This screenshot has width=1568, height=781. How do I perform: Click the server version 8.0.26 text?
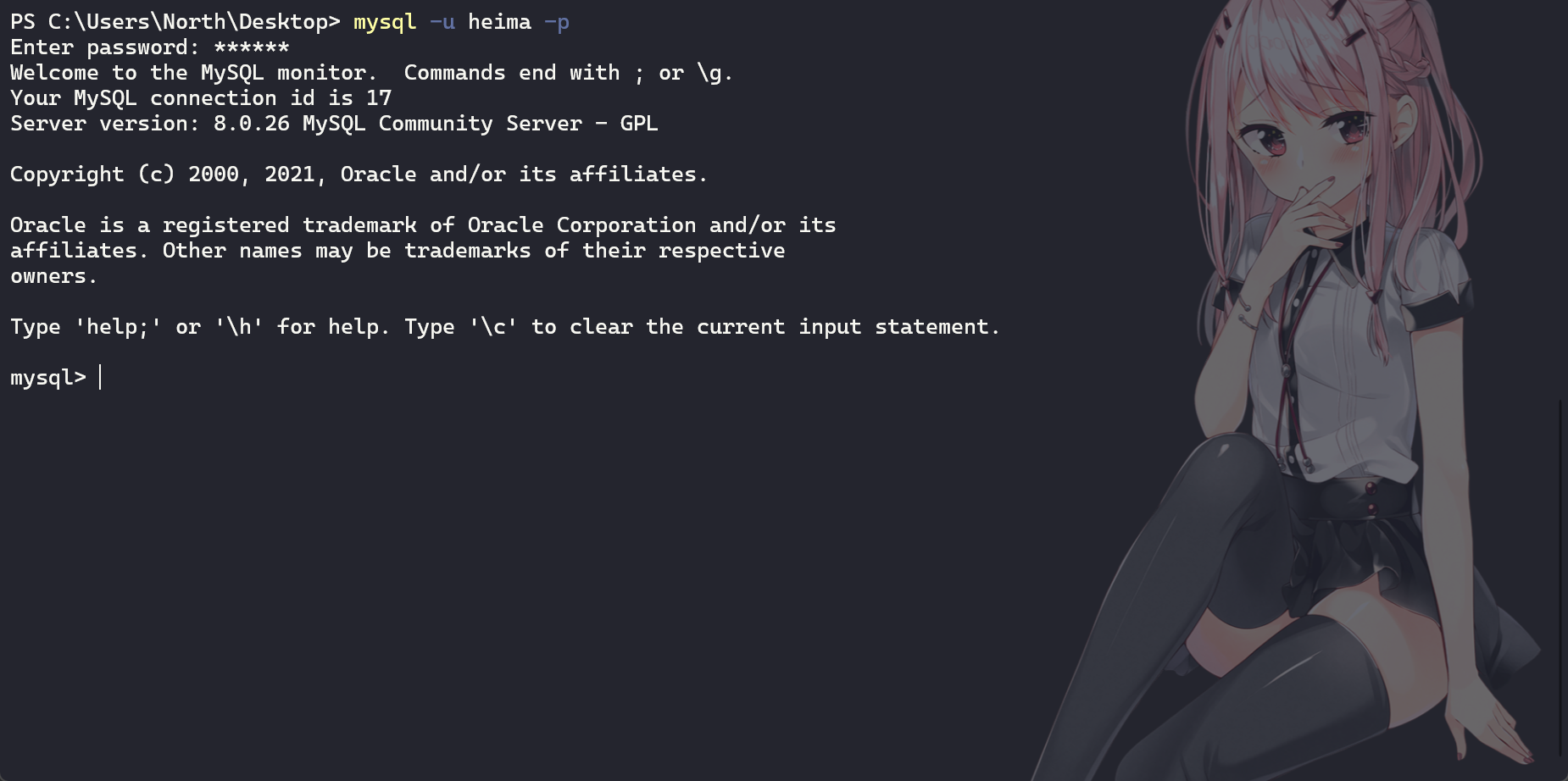pyautogui.click(x=252, y=124)
